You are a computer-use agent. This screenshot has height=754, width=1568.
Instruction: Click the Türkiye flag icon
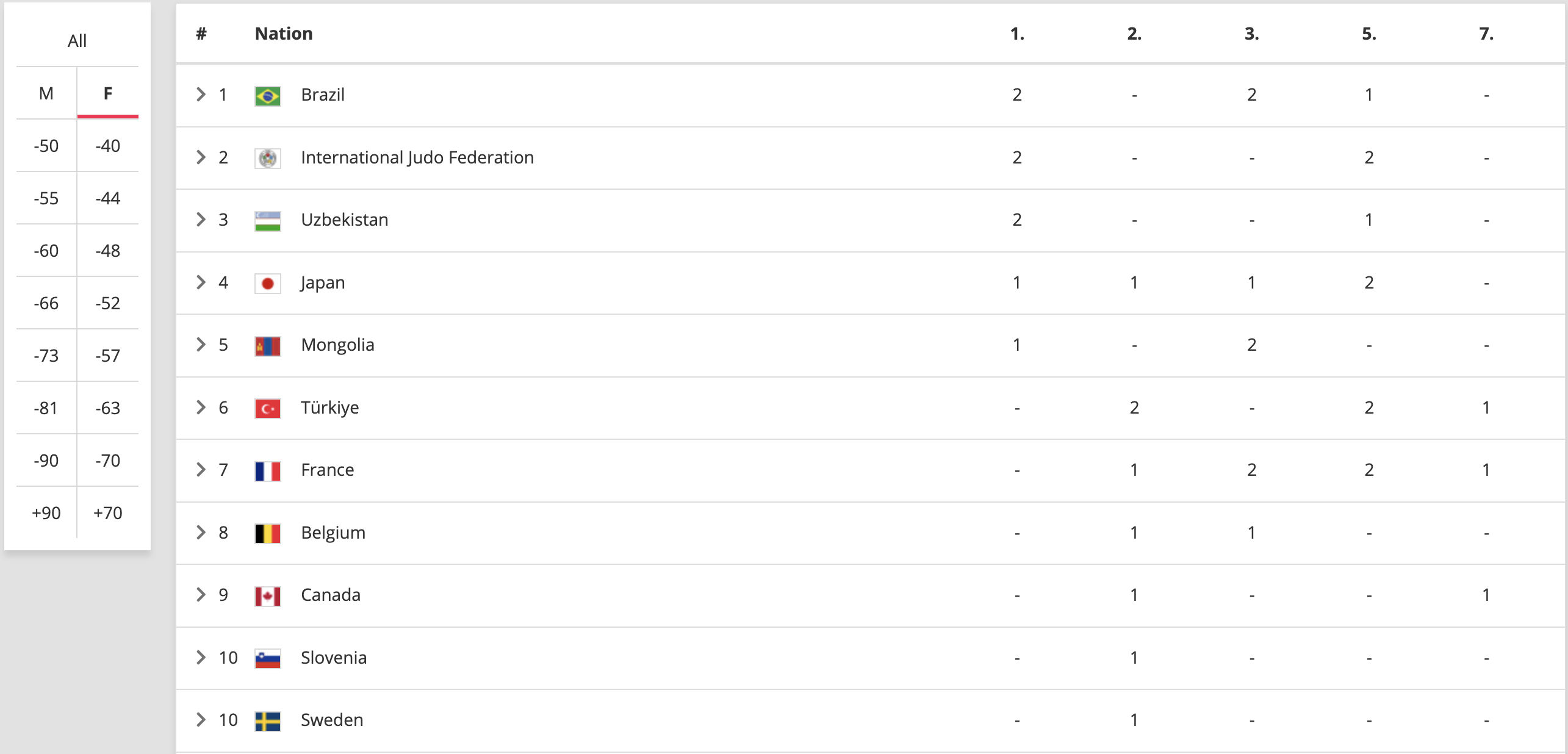click(267, 409)
